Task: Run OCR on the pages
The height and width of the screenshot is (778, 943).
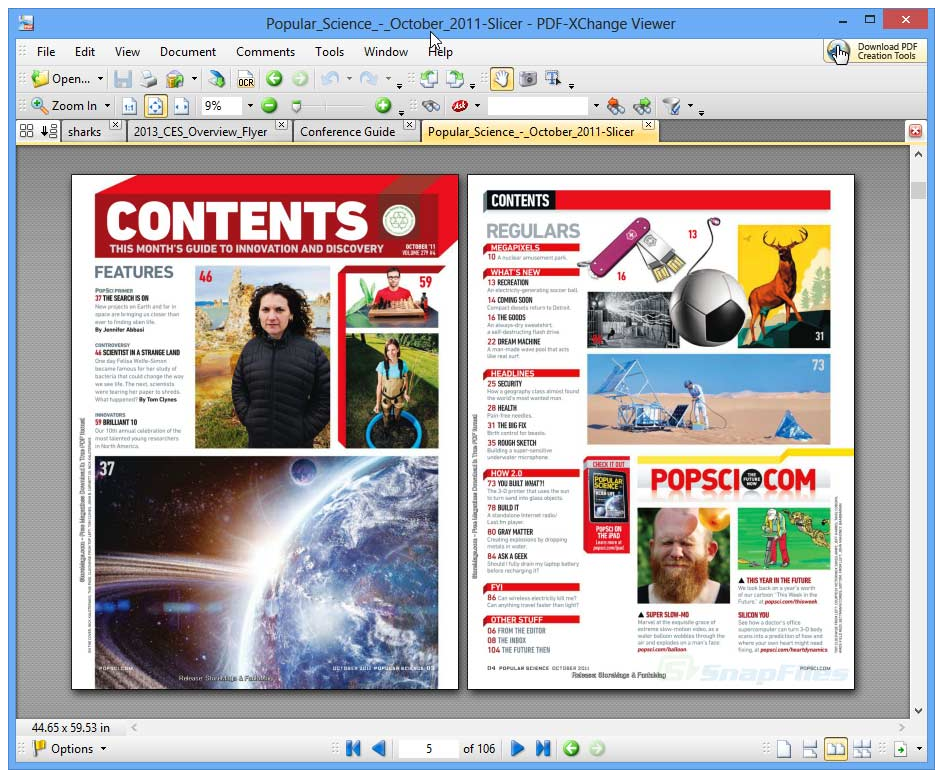Action: coord(246,79)
